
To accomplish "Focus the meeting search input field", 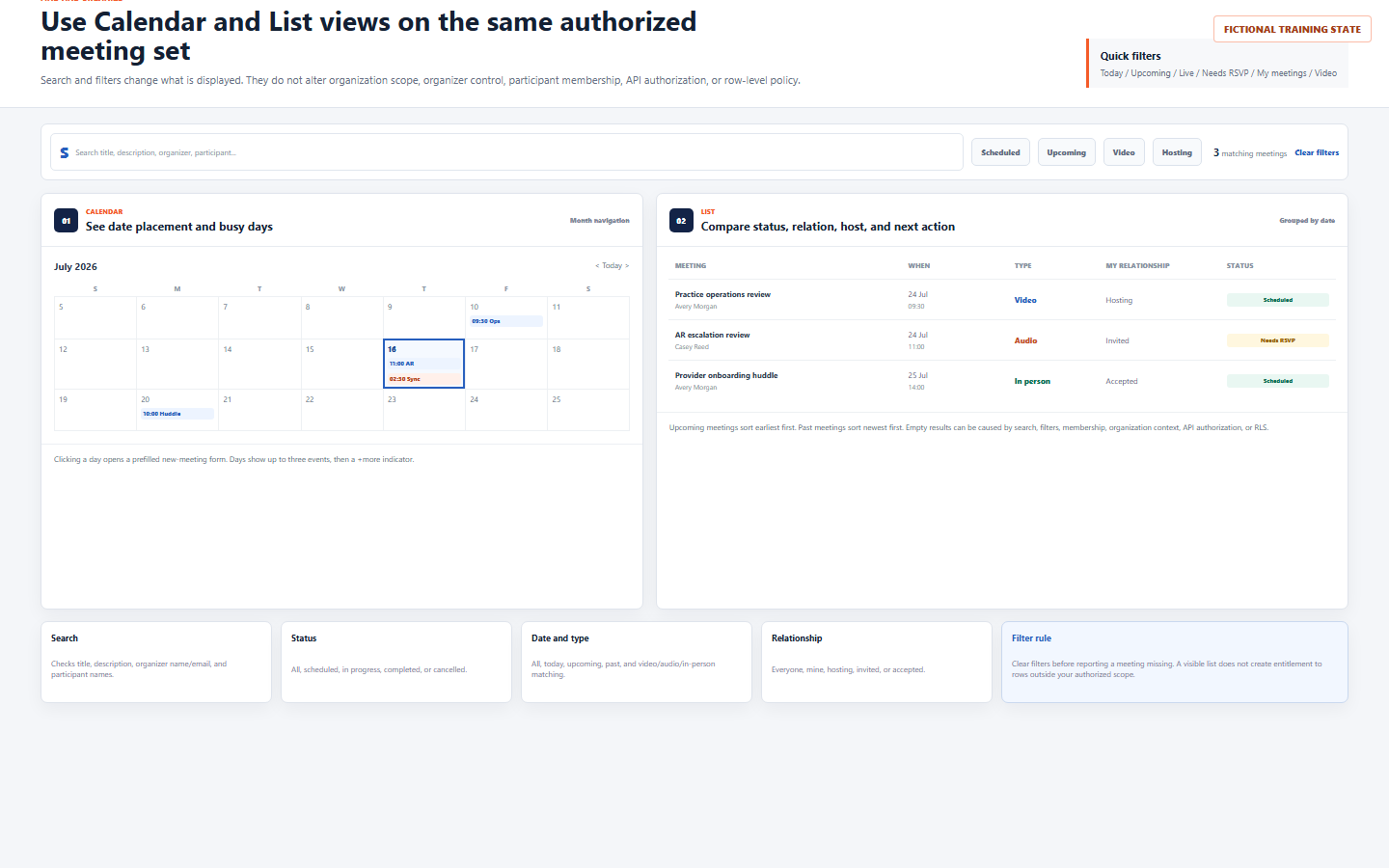I will pos(506,152).
